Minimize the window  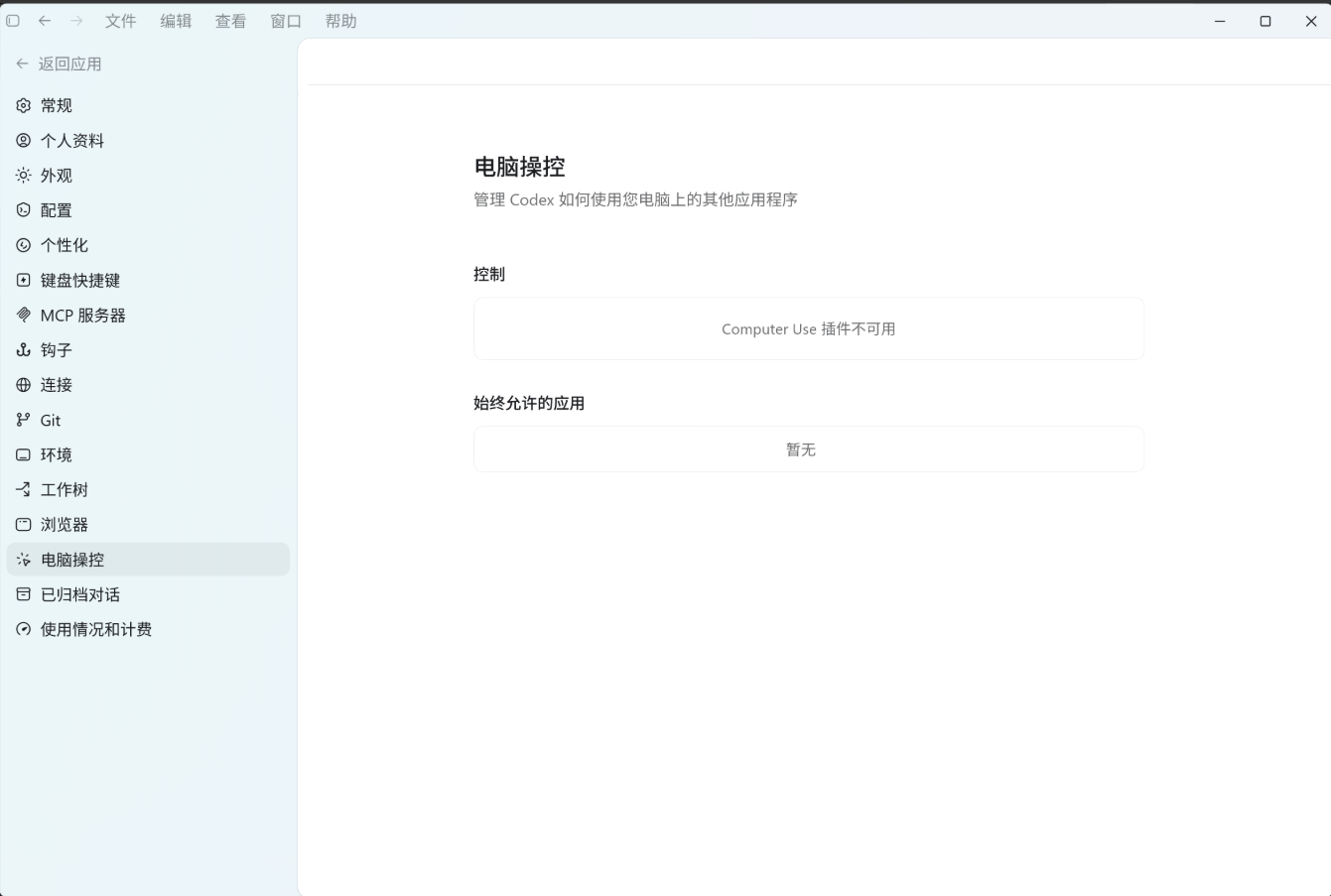tap(1220, 21)
